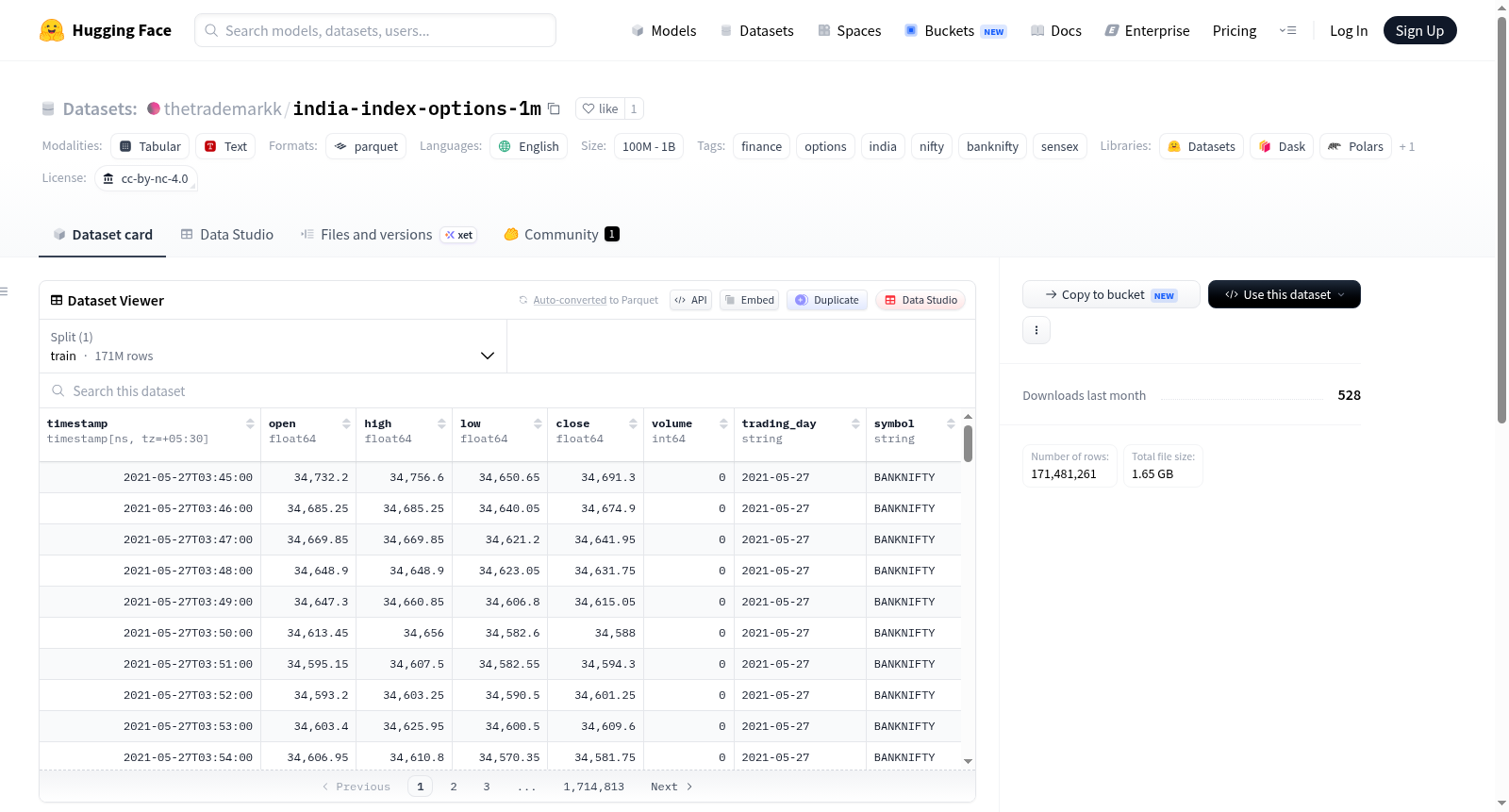Open the additional navigation menu icon beside Pricing
Viewport: 1509px width, 812px height.
pyautogui.click(x=1287, y=30)
